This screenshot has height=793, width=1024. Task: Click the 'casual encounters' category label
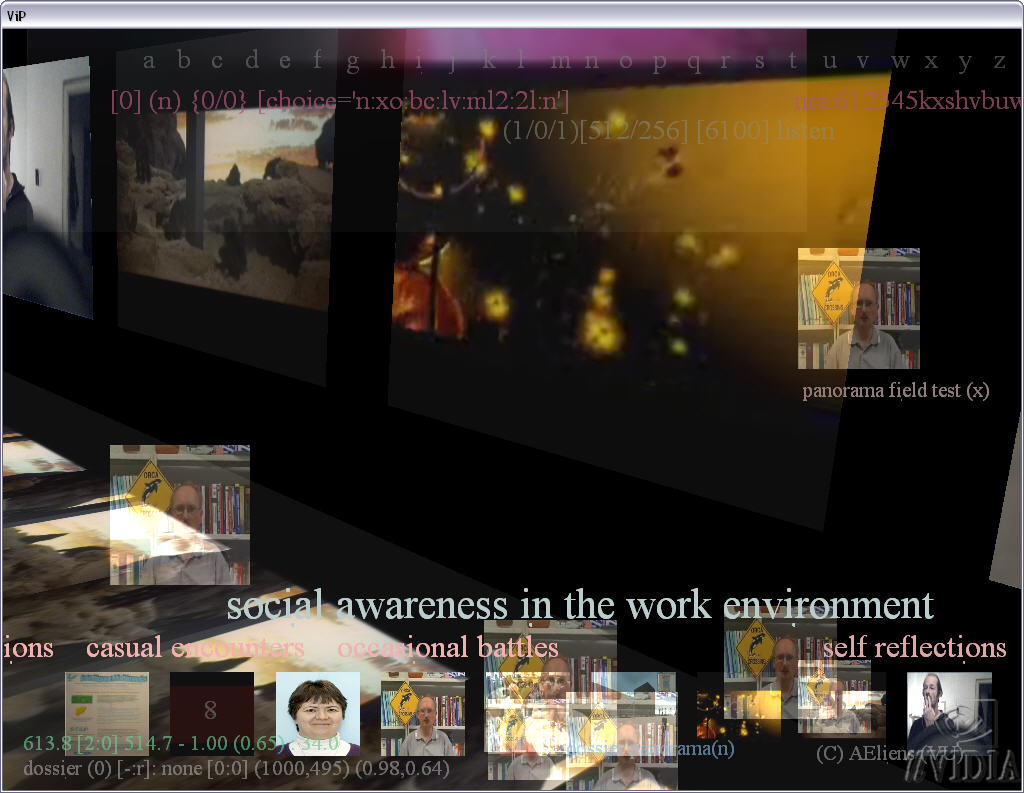[x=195, y=647]
